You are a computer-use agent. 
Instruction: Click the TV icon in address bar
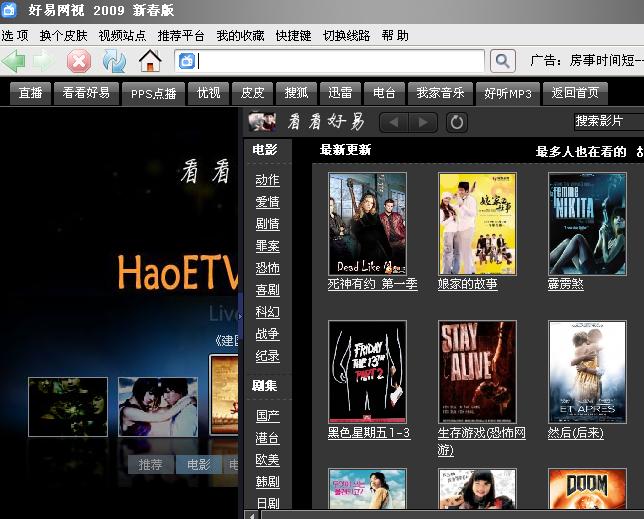pos(187,61)
